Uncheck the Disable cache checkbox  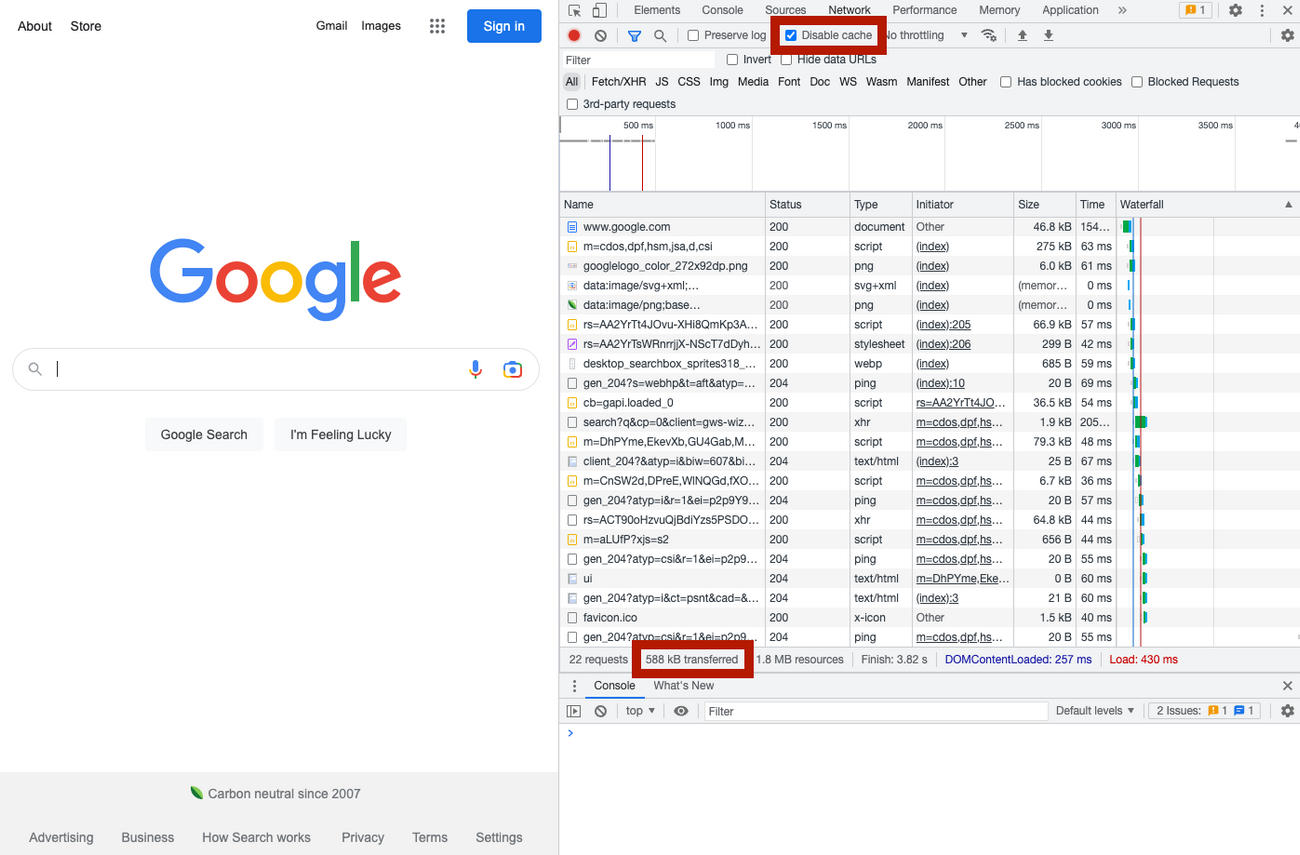point(791,35)
